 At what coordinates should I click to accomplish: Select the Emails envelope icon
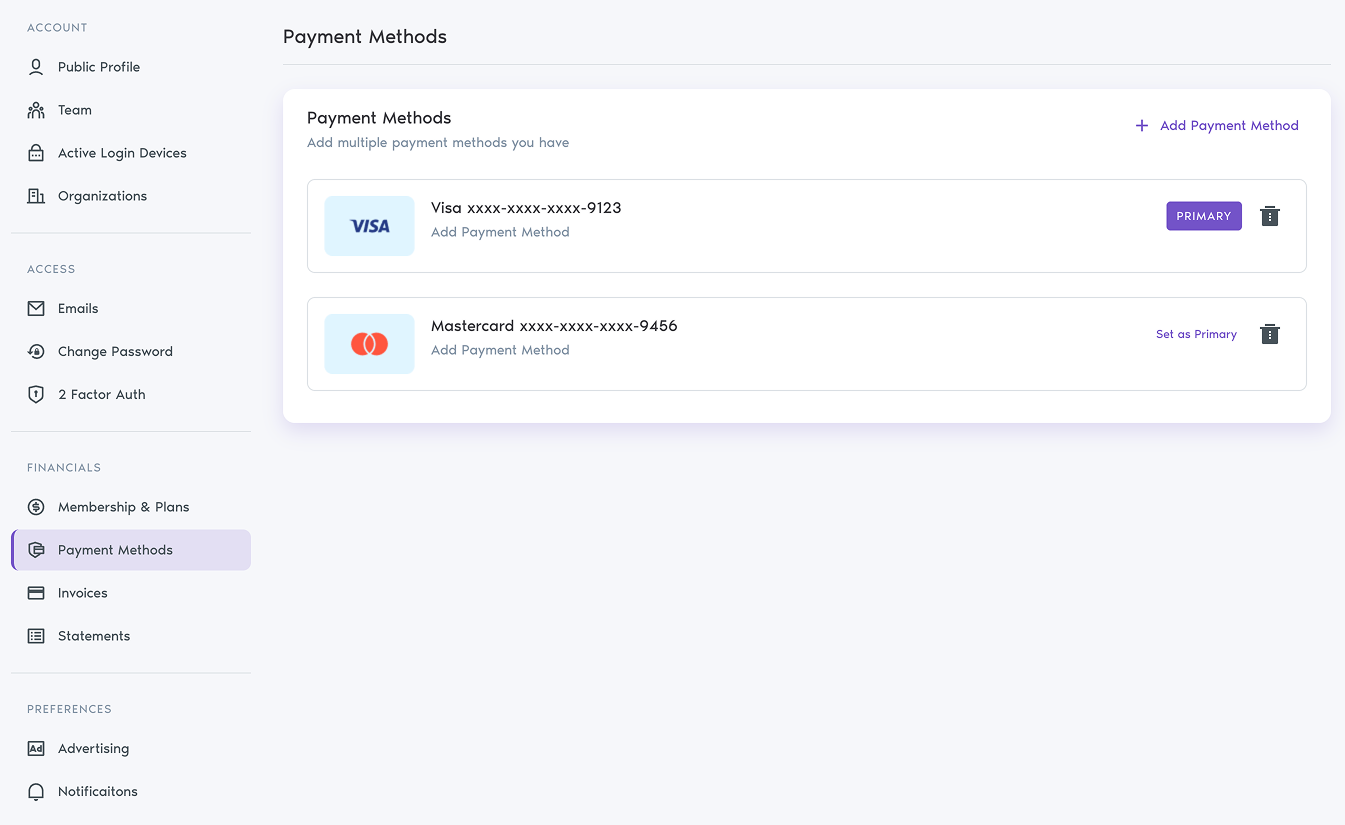tap(36, 308)
